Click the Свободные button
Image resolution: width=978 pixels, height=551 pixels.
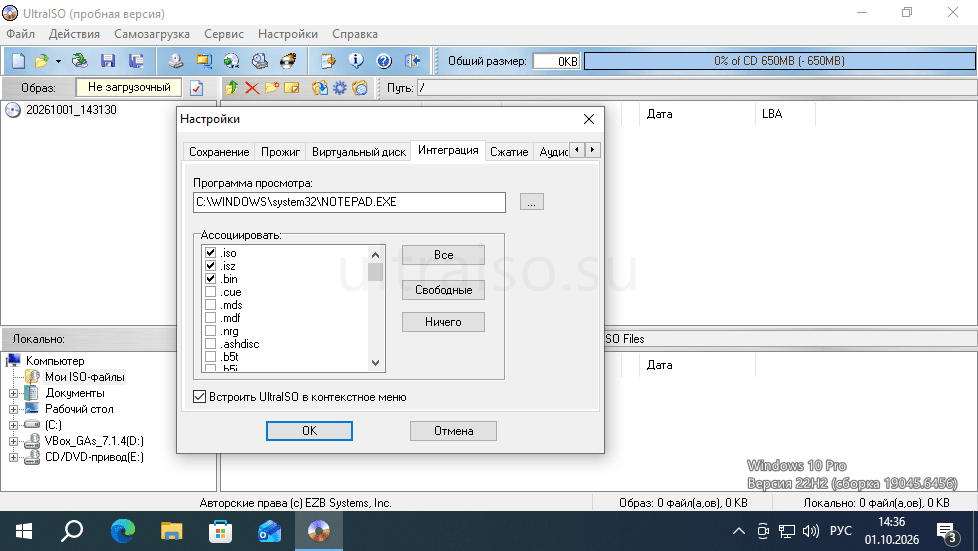[443, 290]
